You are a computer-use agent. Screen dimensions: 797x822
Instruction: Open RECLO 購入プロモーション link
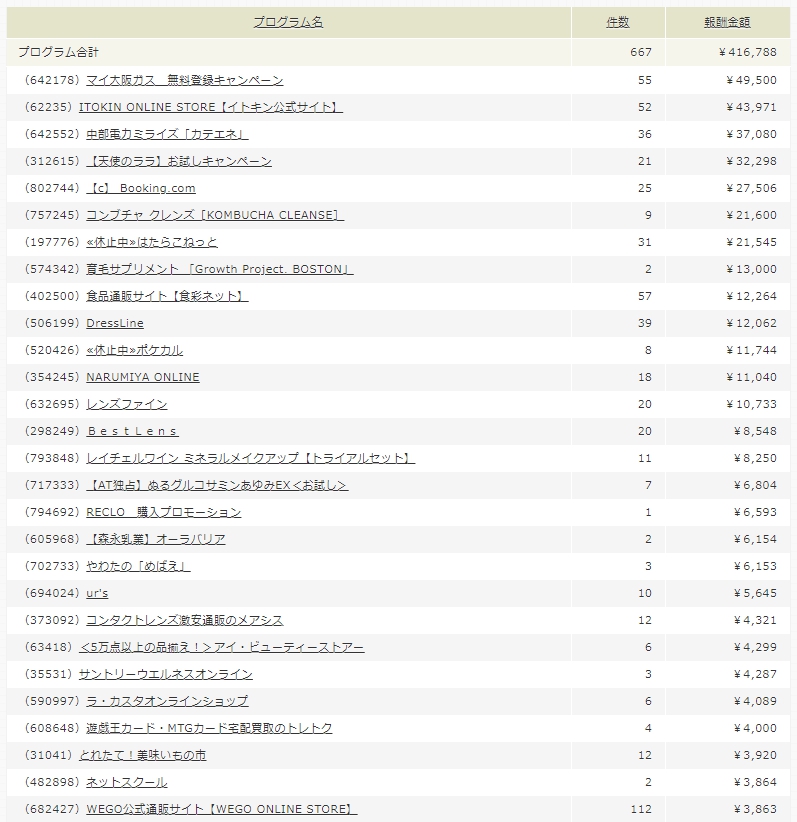click(164, 512)
